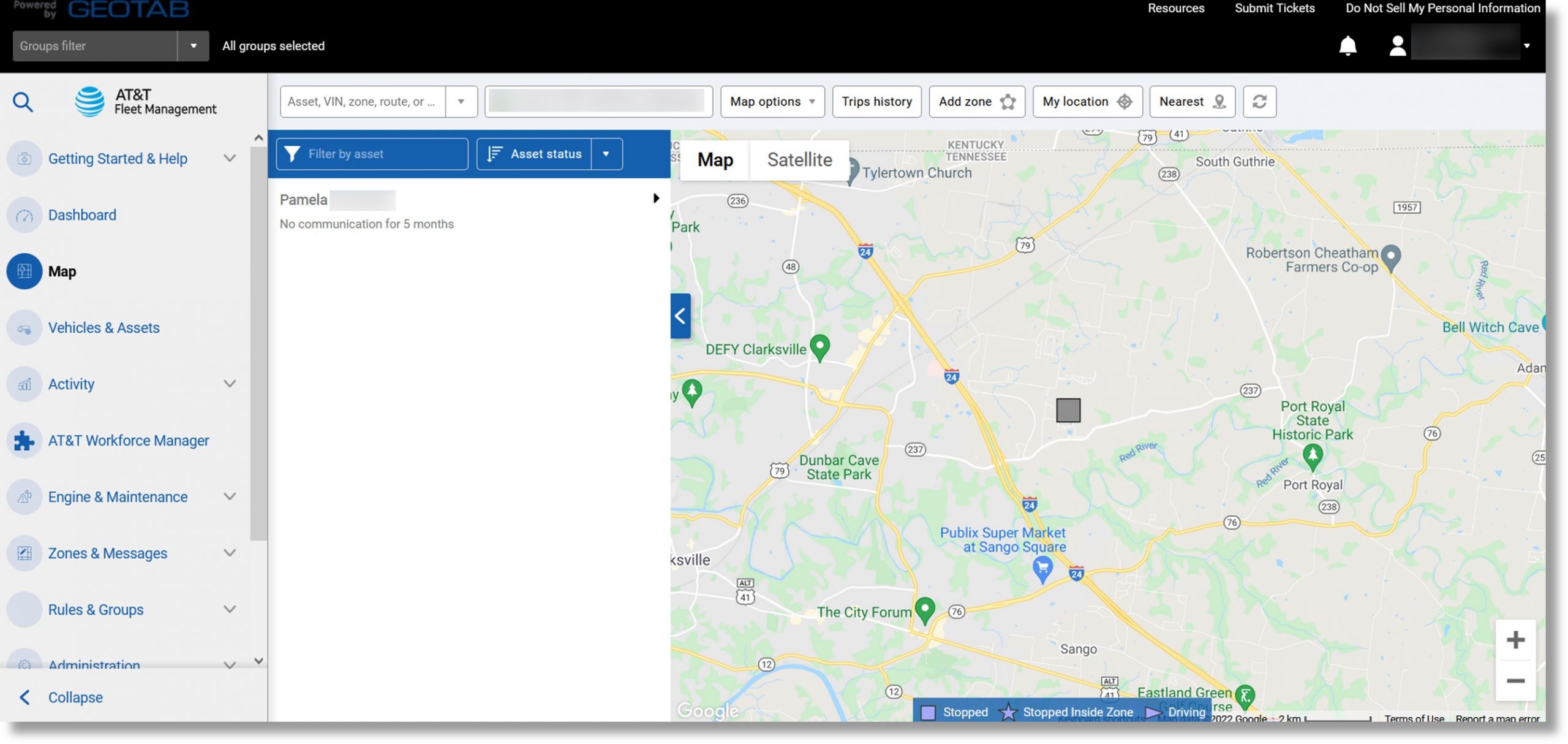Click the Nearest person icon
The width and height of the screenshot is (1568, 744).
click(1219, 101)
